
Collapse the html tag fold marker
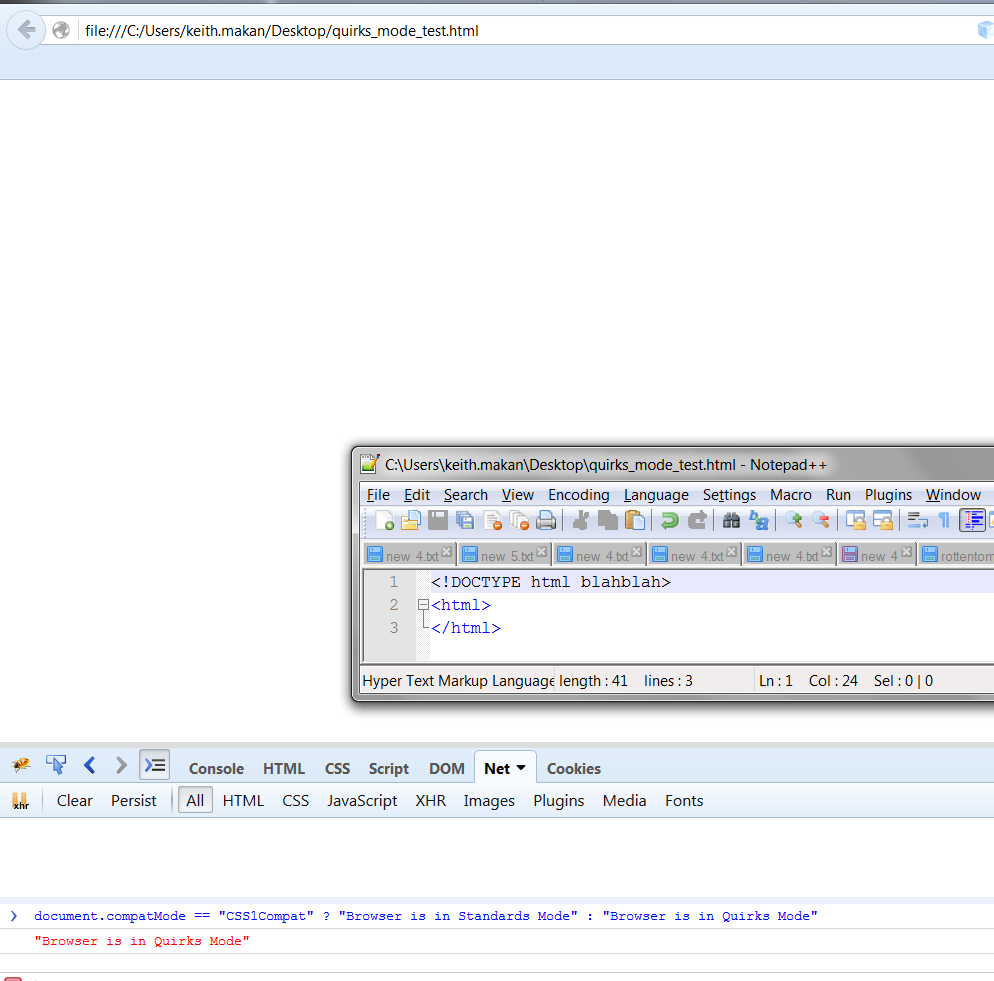[423, 605]
